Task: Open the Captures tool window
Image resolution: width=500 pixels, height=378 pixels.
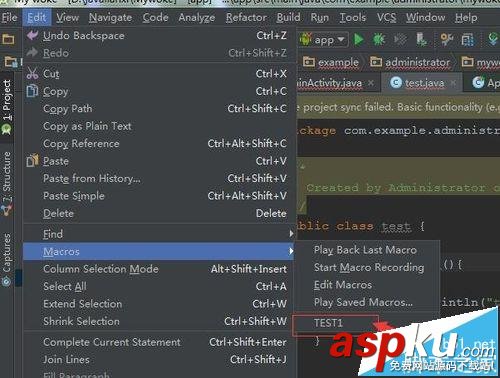Action: (7, 259)
